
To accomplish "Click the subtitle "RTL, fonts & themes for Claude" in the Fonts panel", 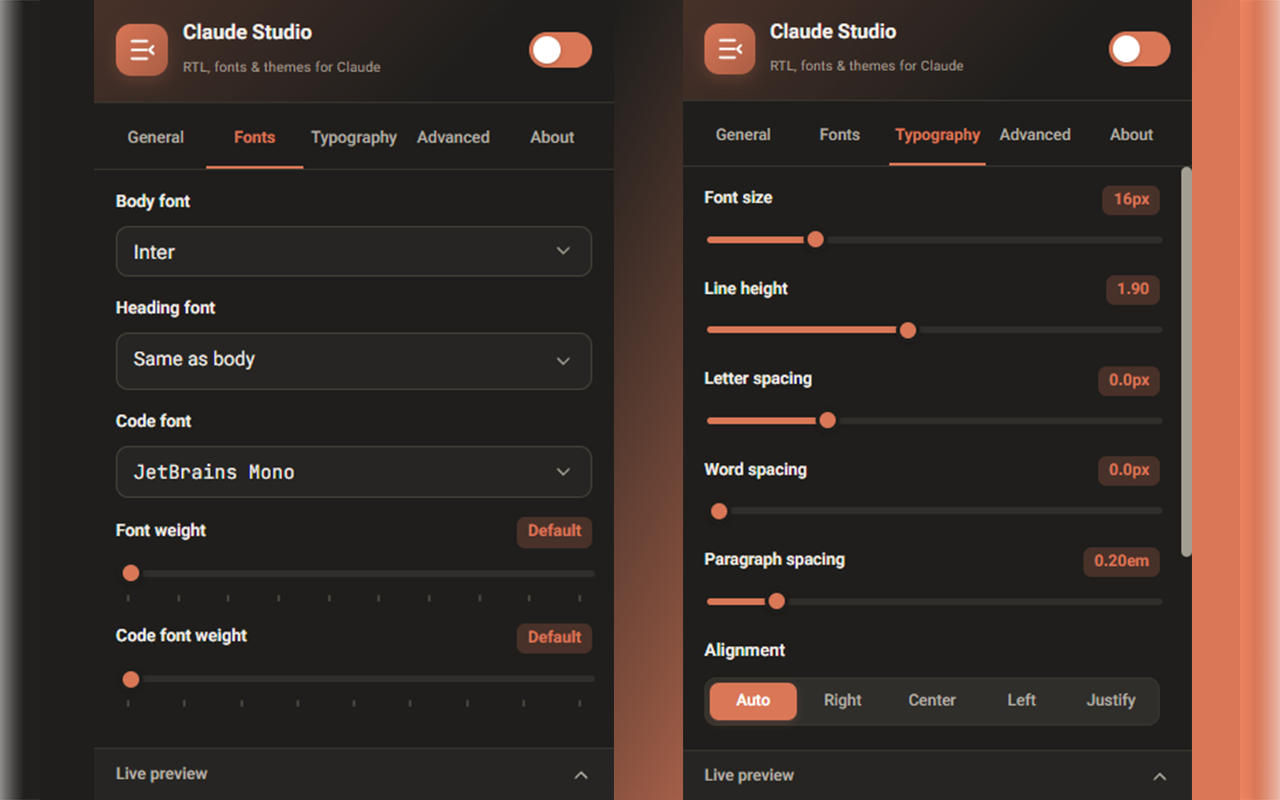I will [x=282, y=67].
